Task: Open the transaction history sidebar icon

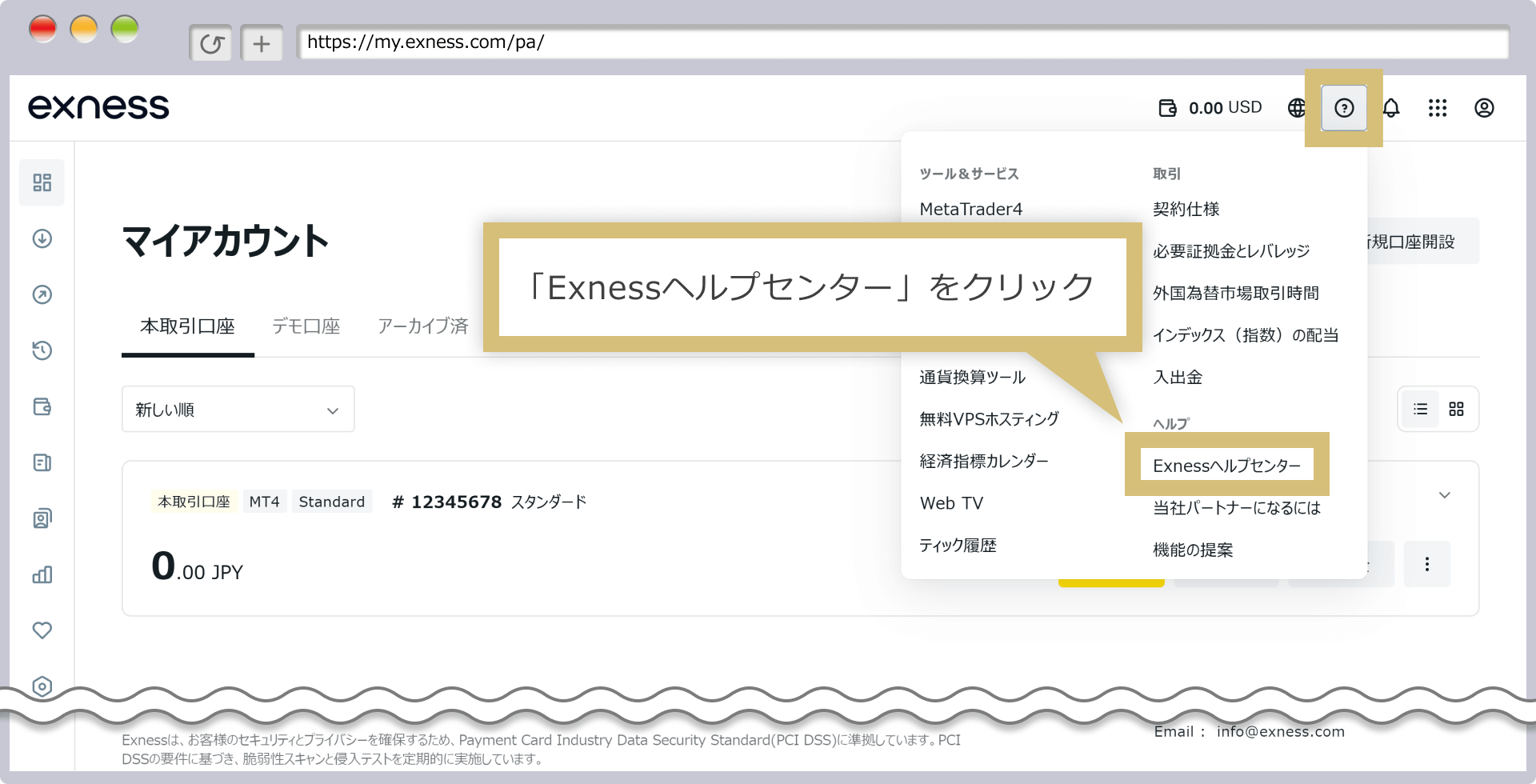Action: pyautogui.click(x=42, y=350)
